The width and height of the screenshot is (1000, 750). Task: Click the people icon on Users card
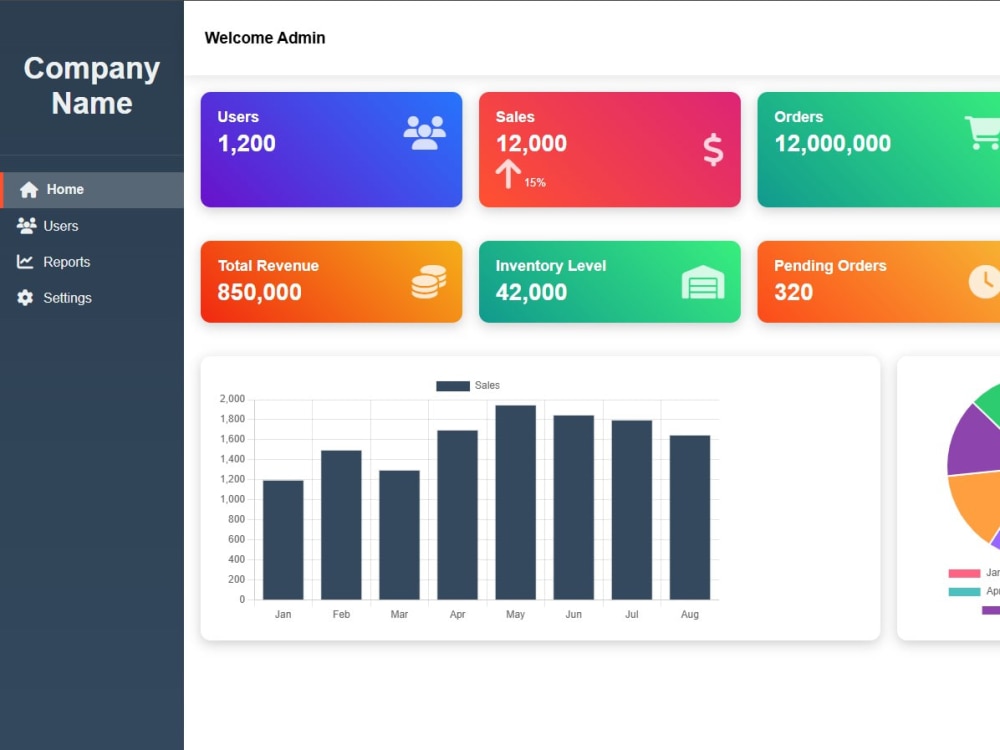tap(425, 133)
